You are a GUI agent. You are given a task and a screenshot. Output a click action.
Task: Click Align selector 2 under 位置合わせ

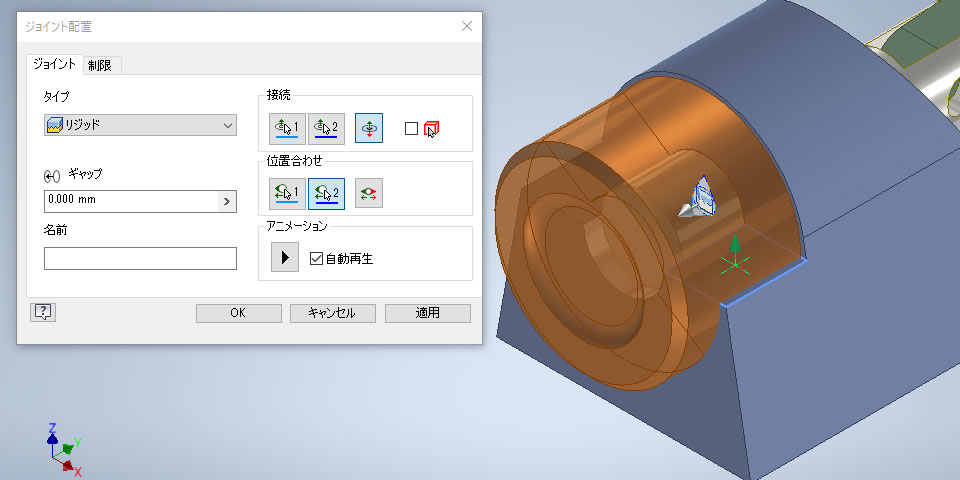pos(326,194)
